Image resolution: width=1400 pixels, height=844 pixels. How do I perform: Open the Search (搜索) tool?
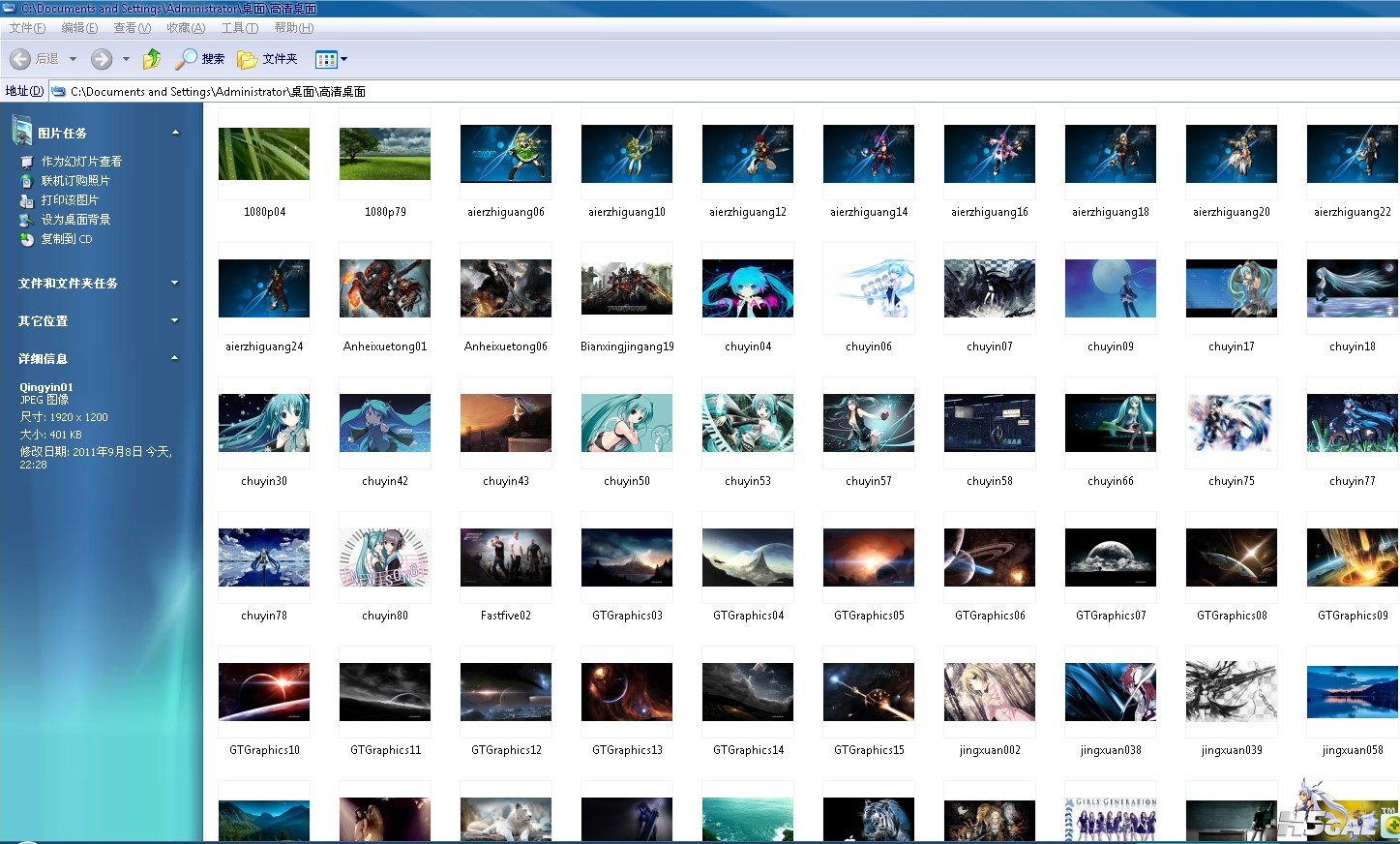point(200,59)
